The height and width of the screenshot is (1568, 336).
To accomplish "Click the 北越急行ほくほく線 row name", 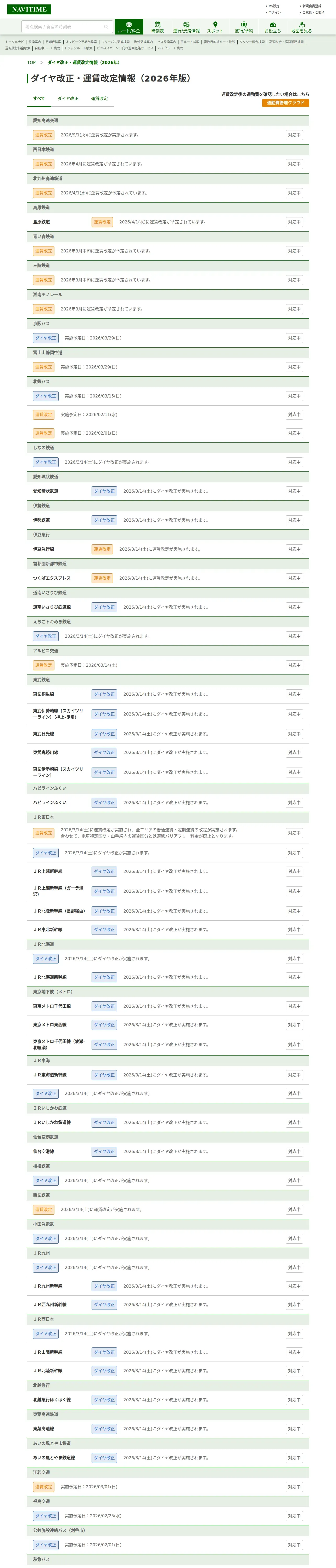I will [x=52, y=1399].
